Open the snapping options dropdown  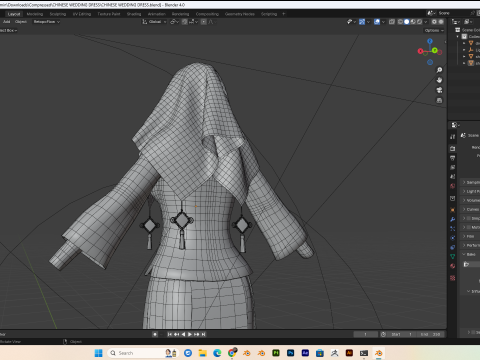click(x=193, y=22)
